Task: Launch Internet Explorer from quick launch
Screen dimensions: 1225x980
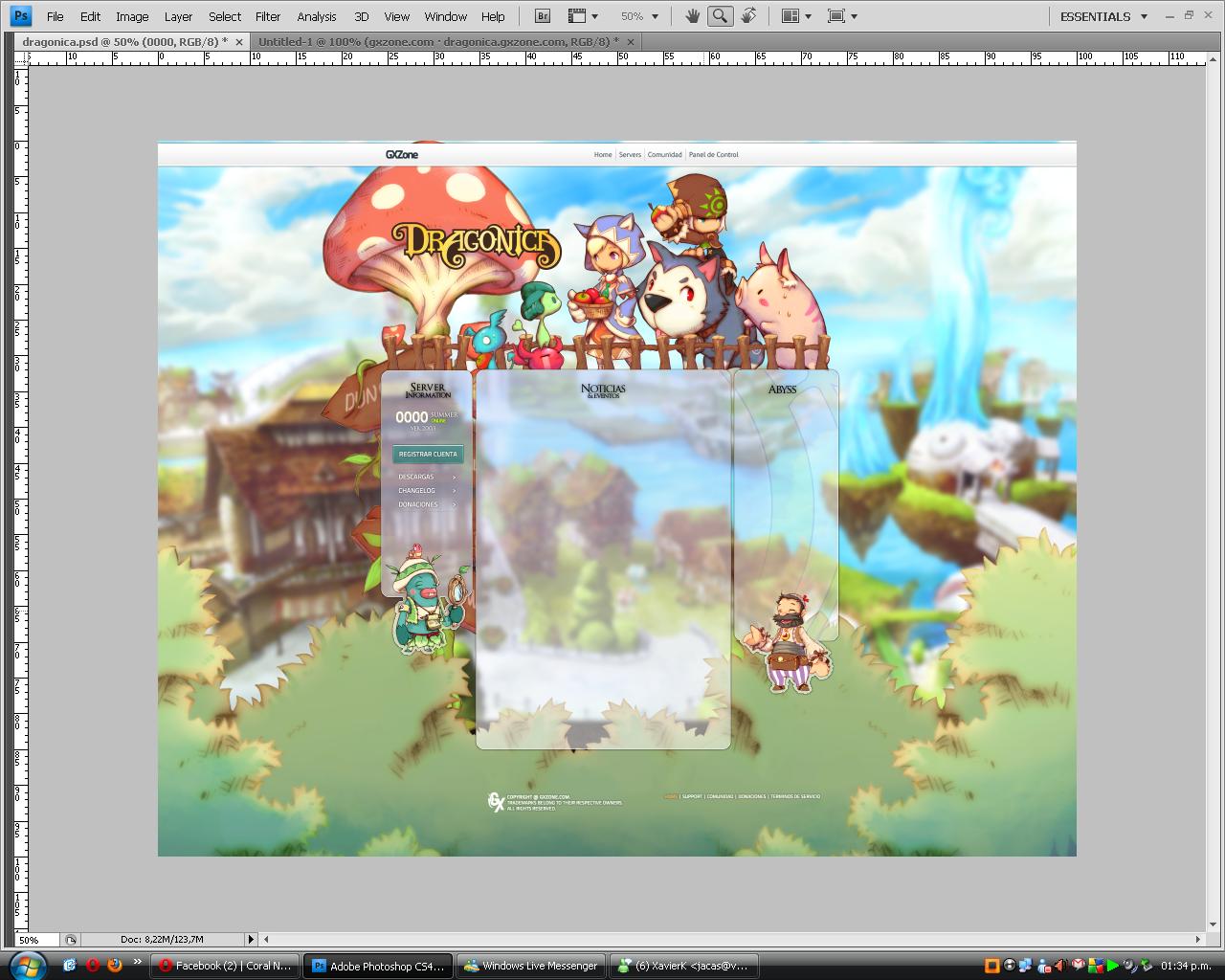Action: pos(69,965)
